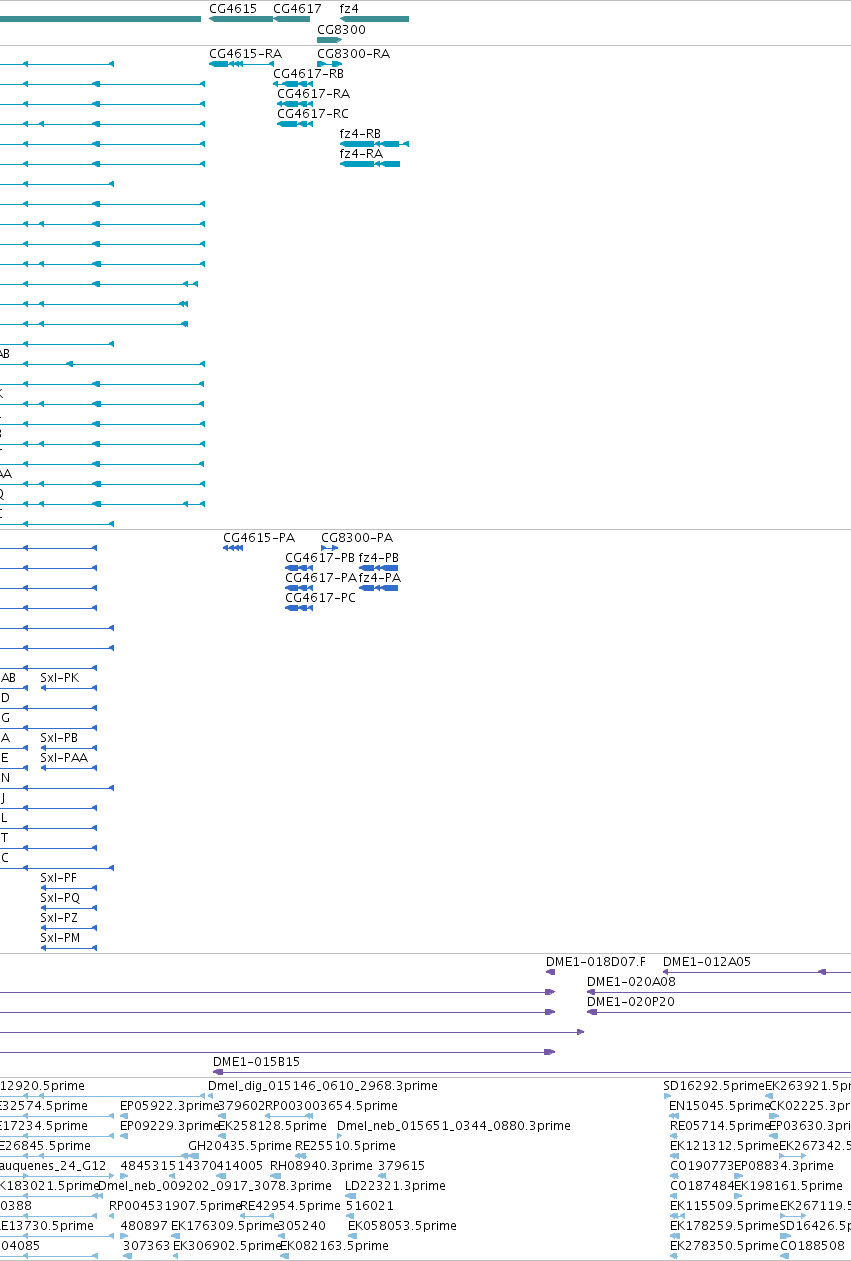Click the CO188508 EST label
Viewport: 851px width, 1261px height.
[x=812, y=1246]
